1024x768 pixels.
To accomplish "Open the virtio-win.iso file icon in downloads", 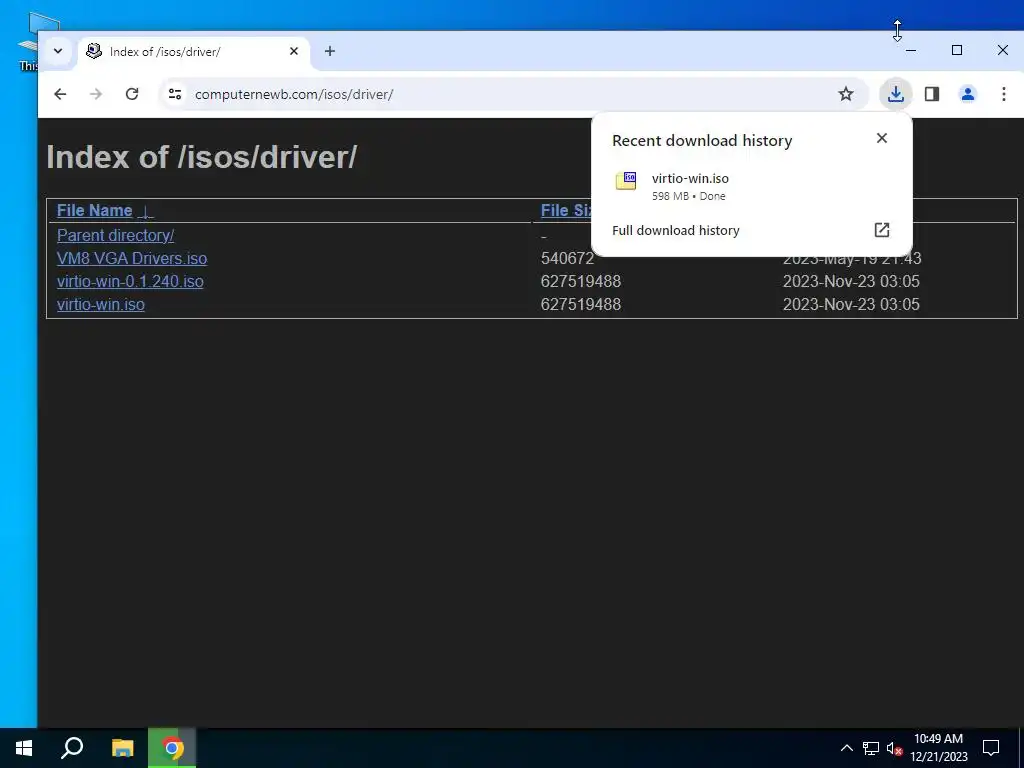I will pos(626,181).
